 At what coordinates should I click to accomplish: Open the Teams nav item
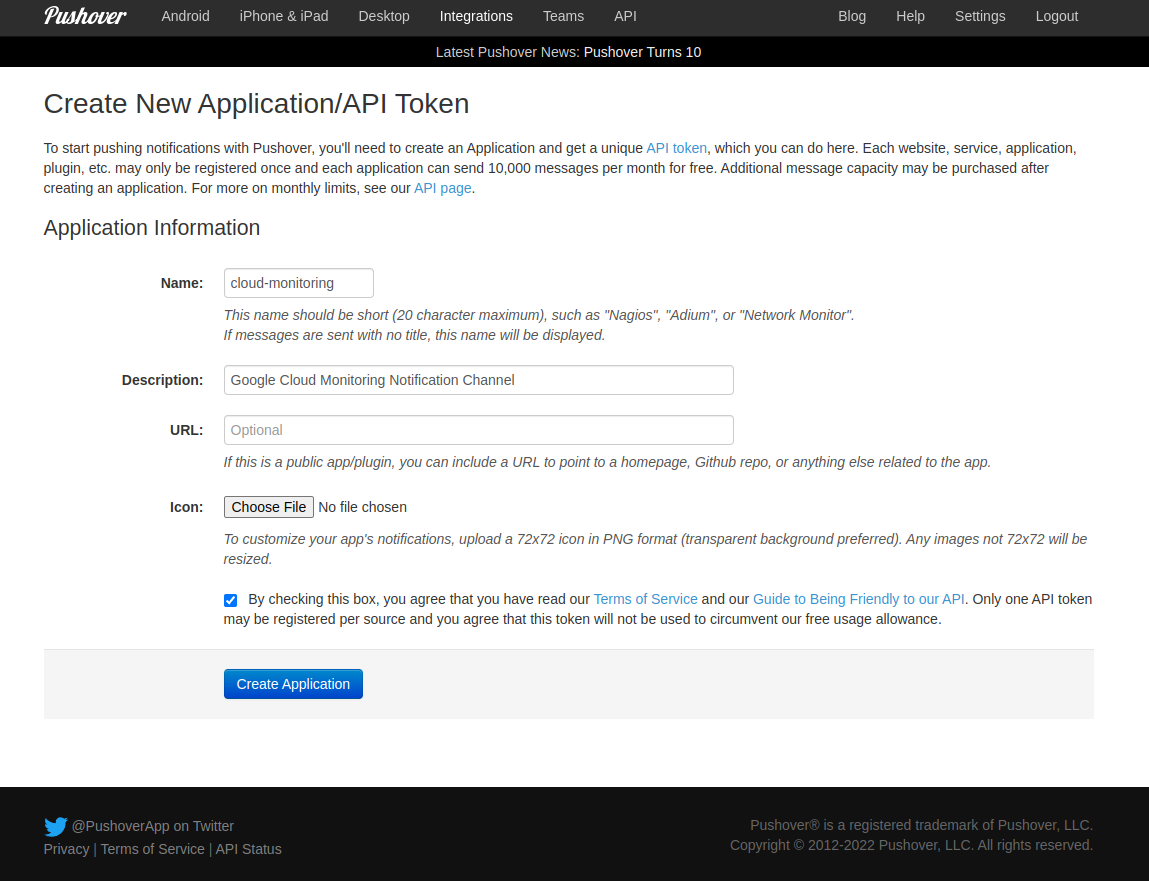[564, 16]
